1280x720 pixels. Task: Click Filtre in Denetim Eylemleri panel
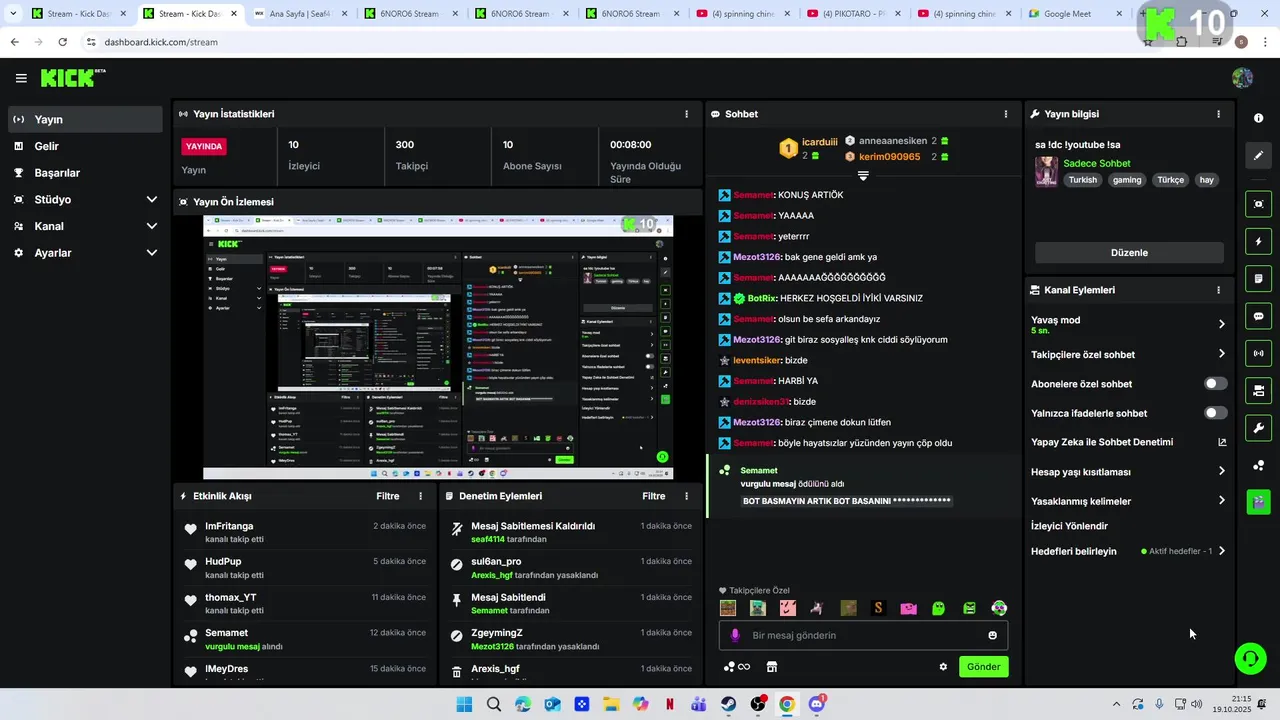pyautogui.click(x=653, y=496)
